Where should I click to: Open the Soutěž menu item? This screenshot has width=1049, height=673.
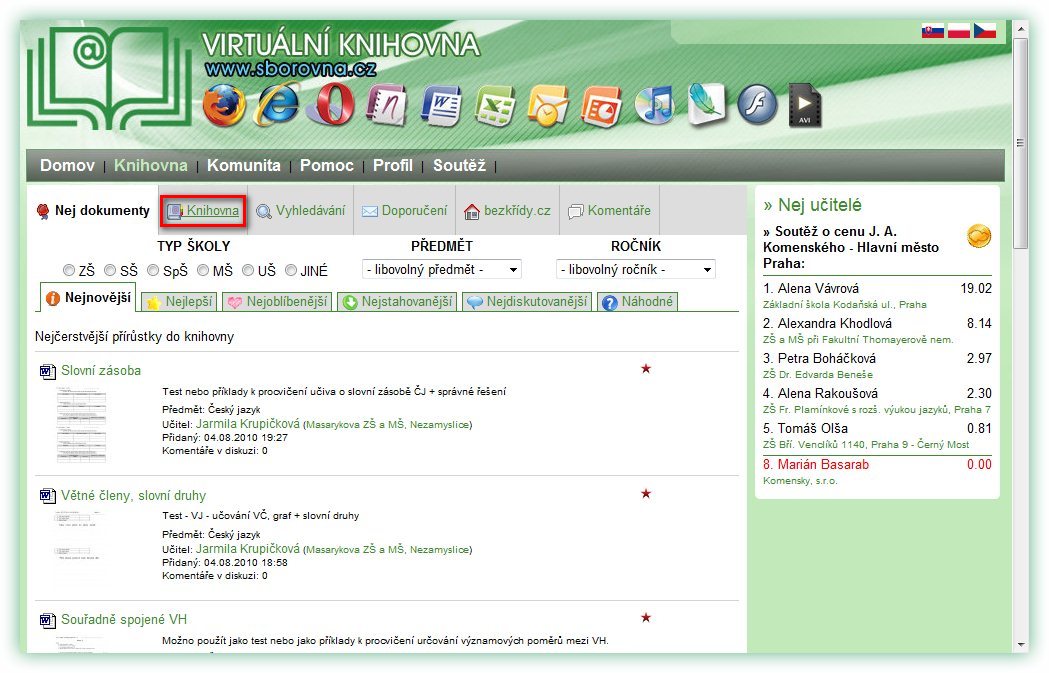459,165
